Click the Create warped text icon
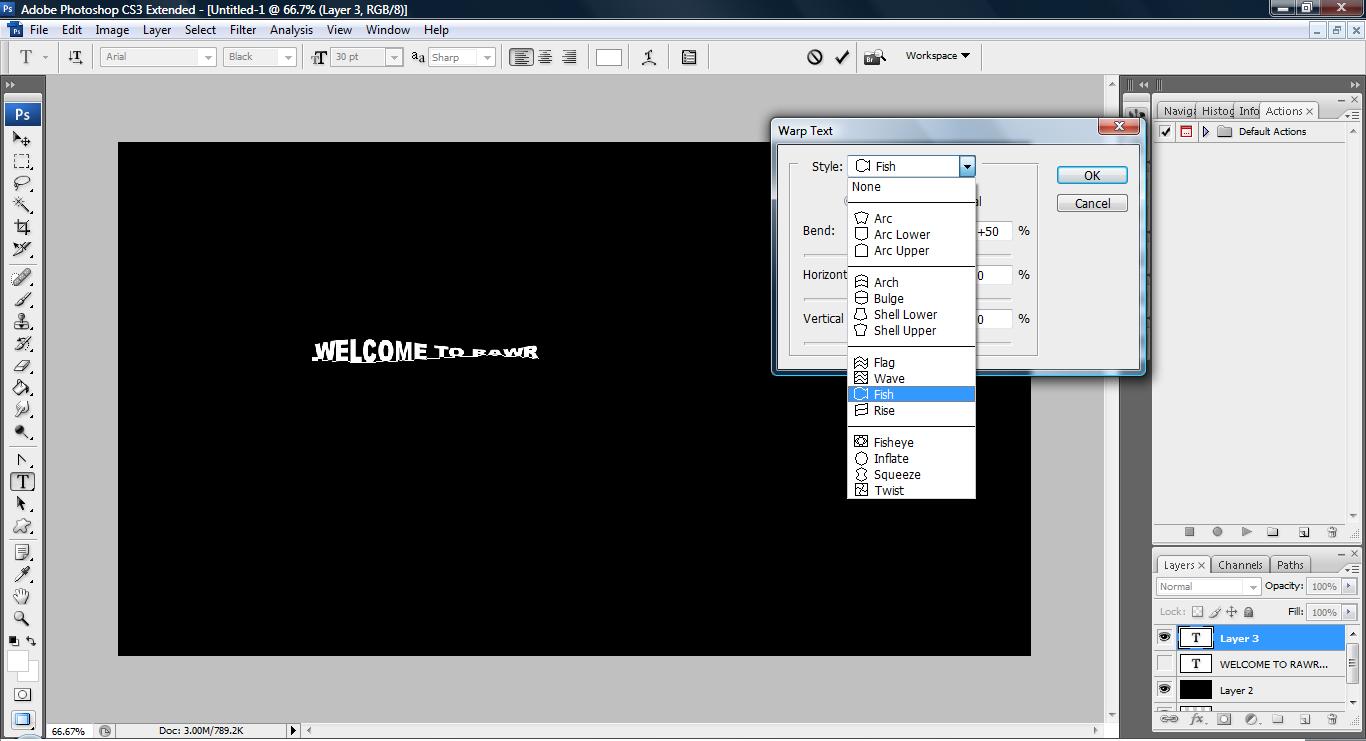1366x741 pixels. [x=649, y=57]
